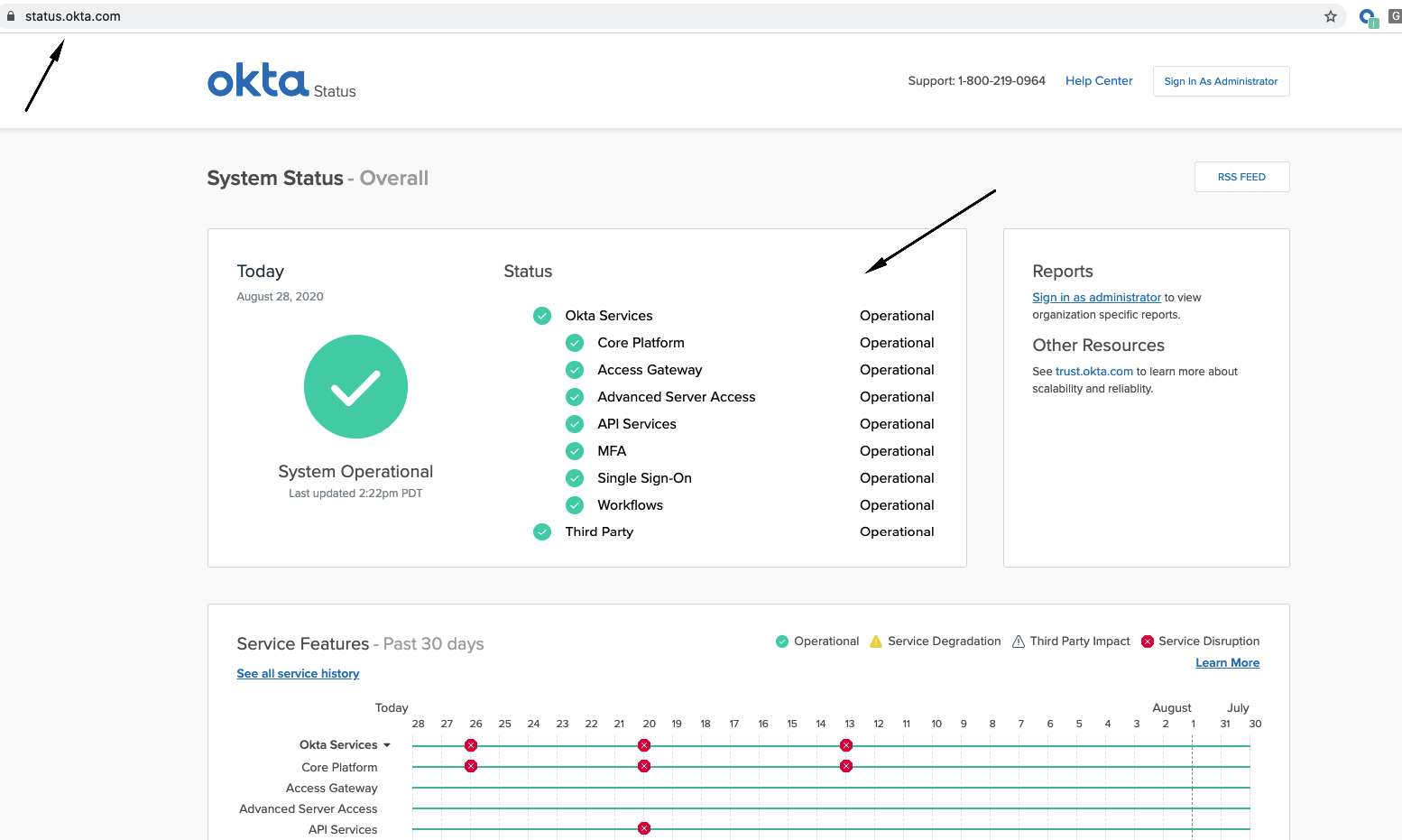Follow the trust.okta.com link
This screenshot has height=840, width=1402.
[x=1093, y=372]
